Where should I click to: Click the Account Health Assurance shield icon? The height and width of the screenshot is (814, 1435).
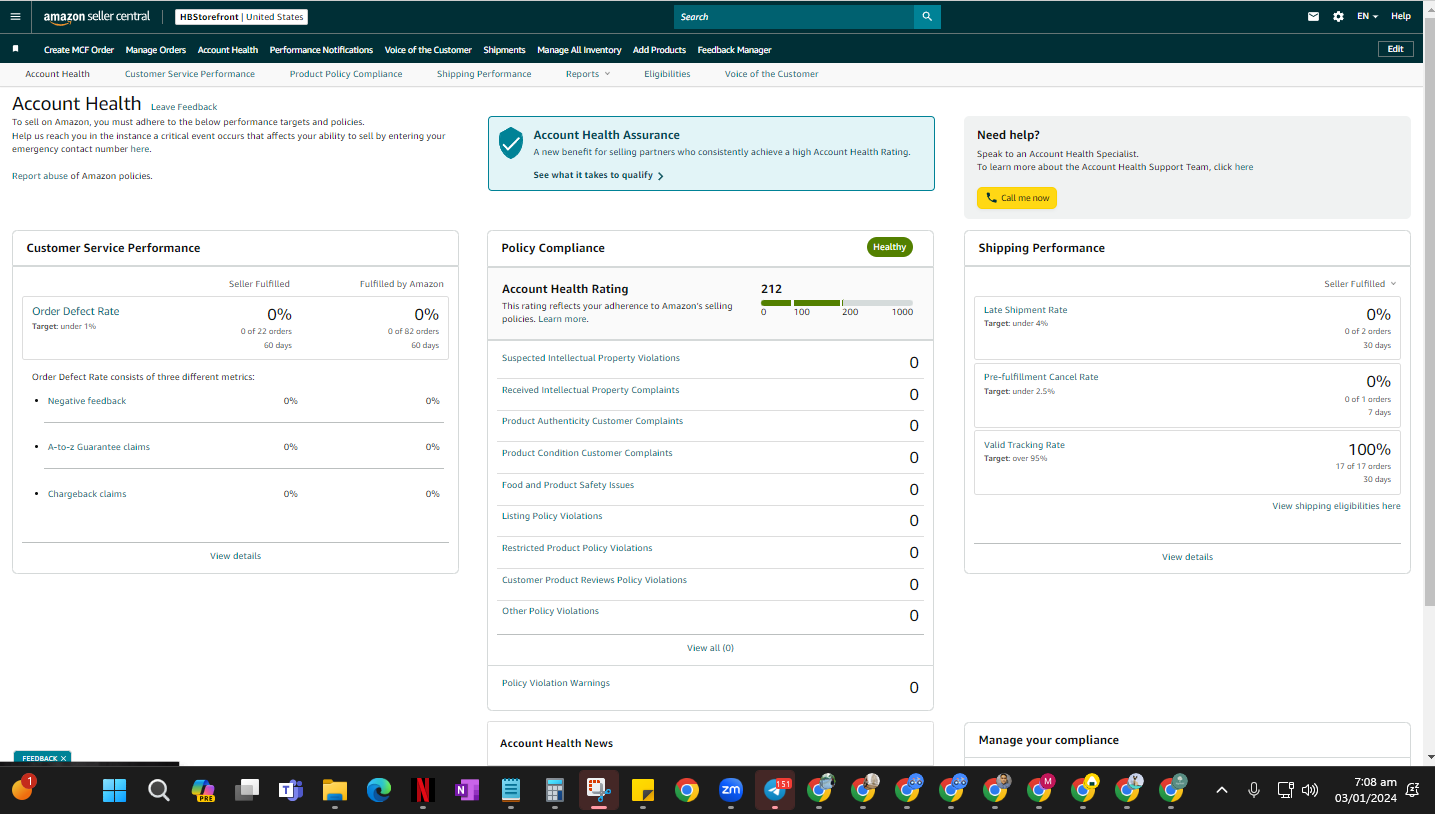[511, 143]
